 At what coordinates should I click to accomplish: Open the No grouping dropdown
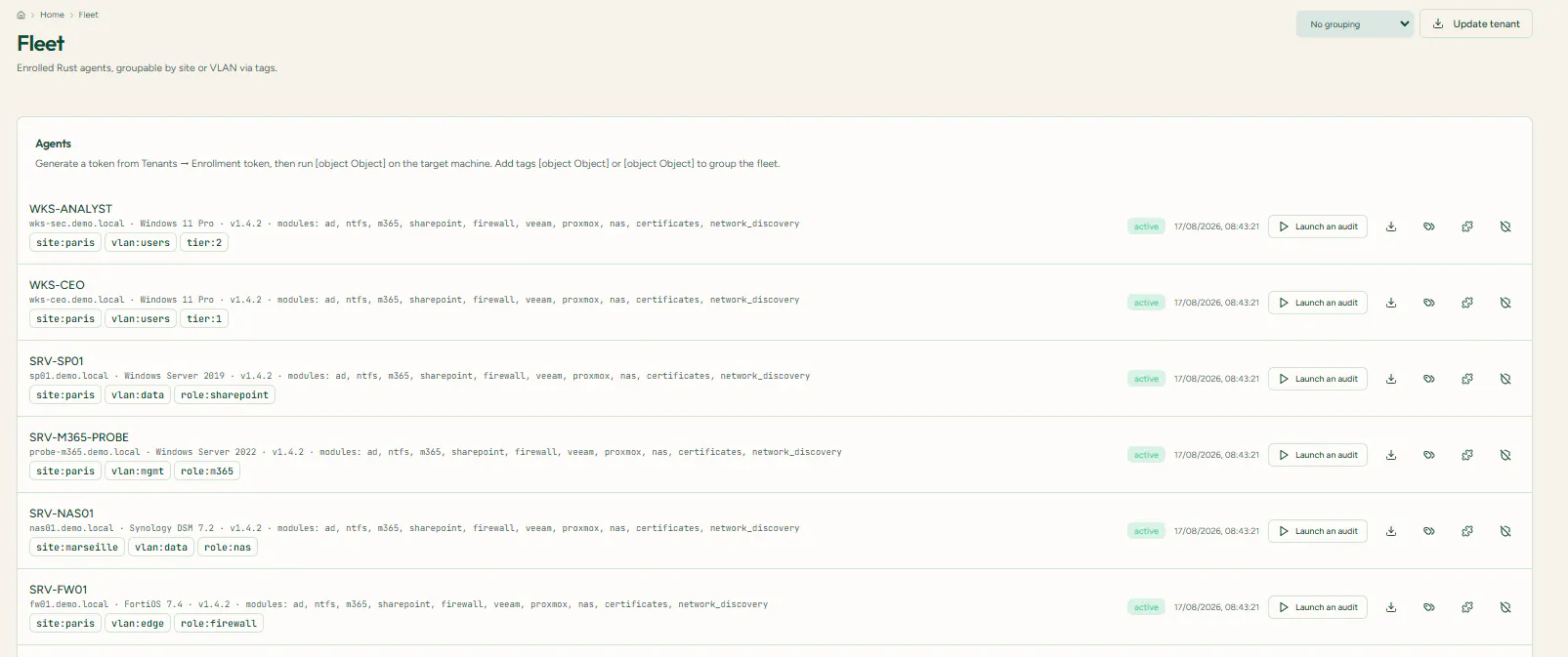coord(1355,24)
